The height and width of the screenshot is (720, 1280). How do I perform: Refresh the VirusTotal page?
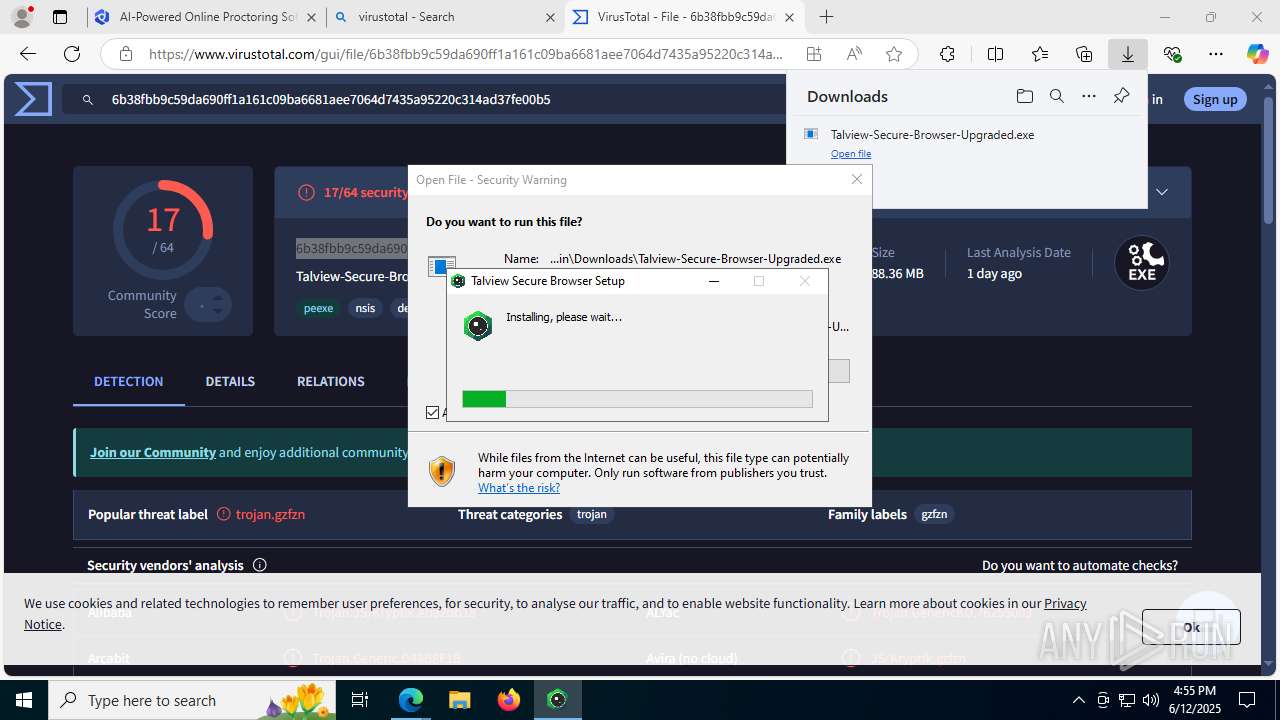click(72, 54)
